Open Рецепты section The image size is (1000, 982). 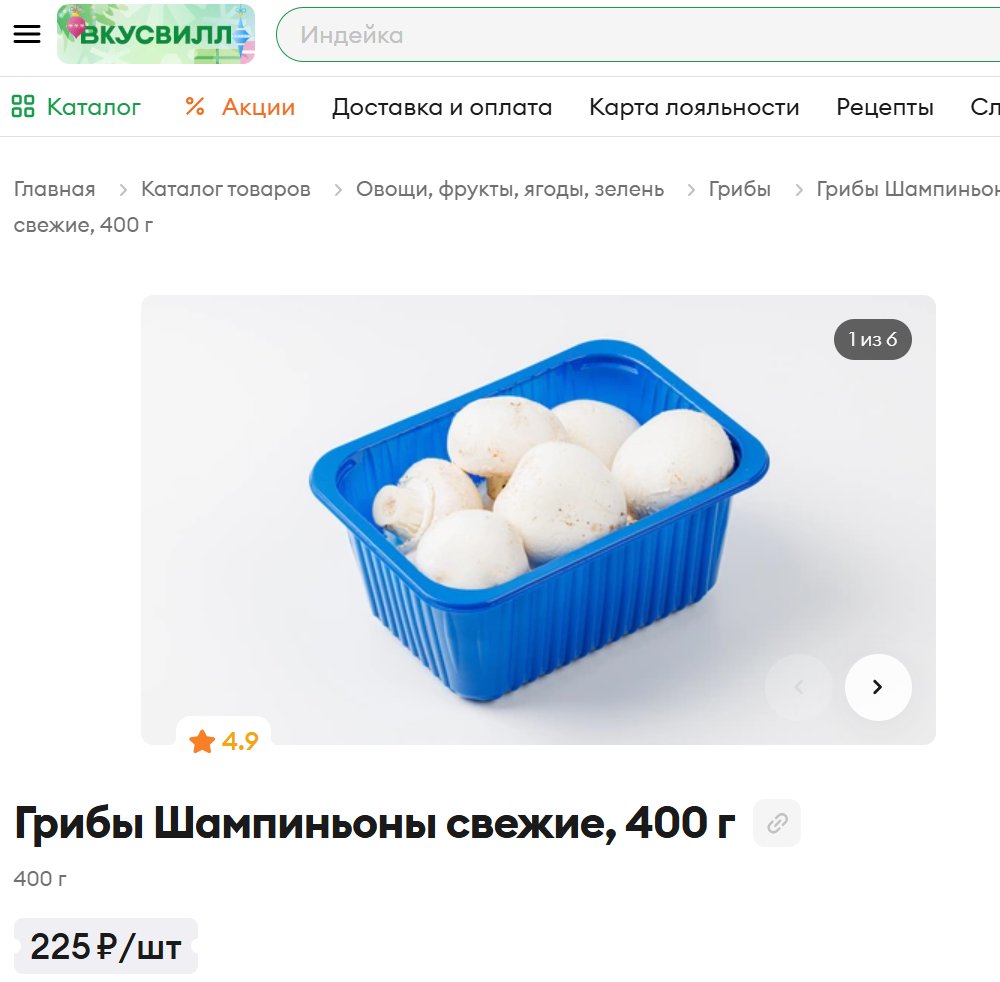(885, 107)
